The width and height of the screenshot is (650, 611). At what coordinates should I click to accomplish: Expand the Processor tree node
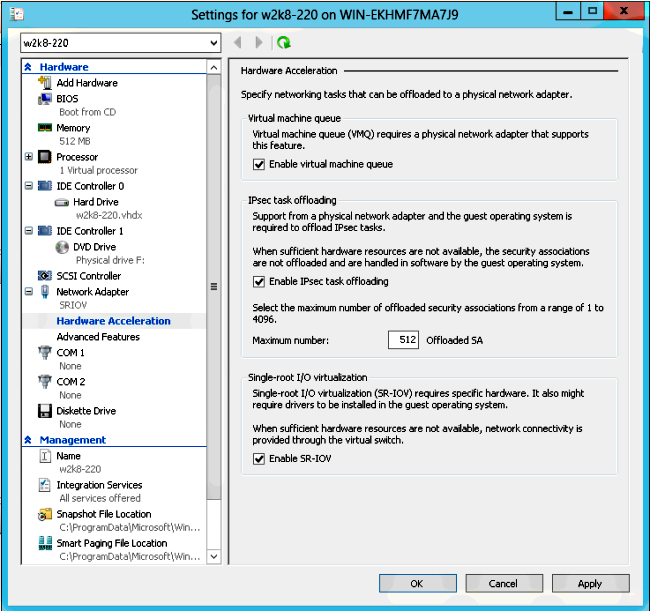[29, 157]
